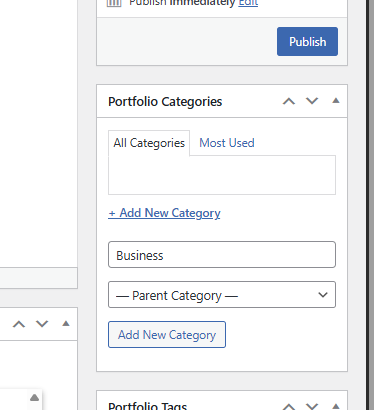Screen dimensions: 374x410
Task: Open the Parent Category dropdown
Action: click(222, 295)
